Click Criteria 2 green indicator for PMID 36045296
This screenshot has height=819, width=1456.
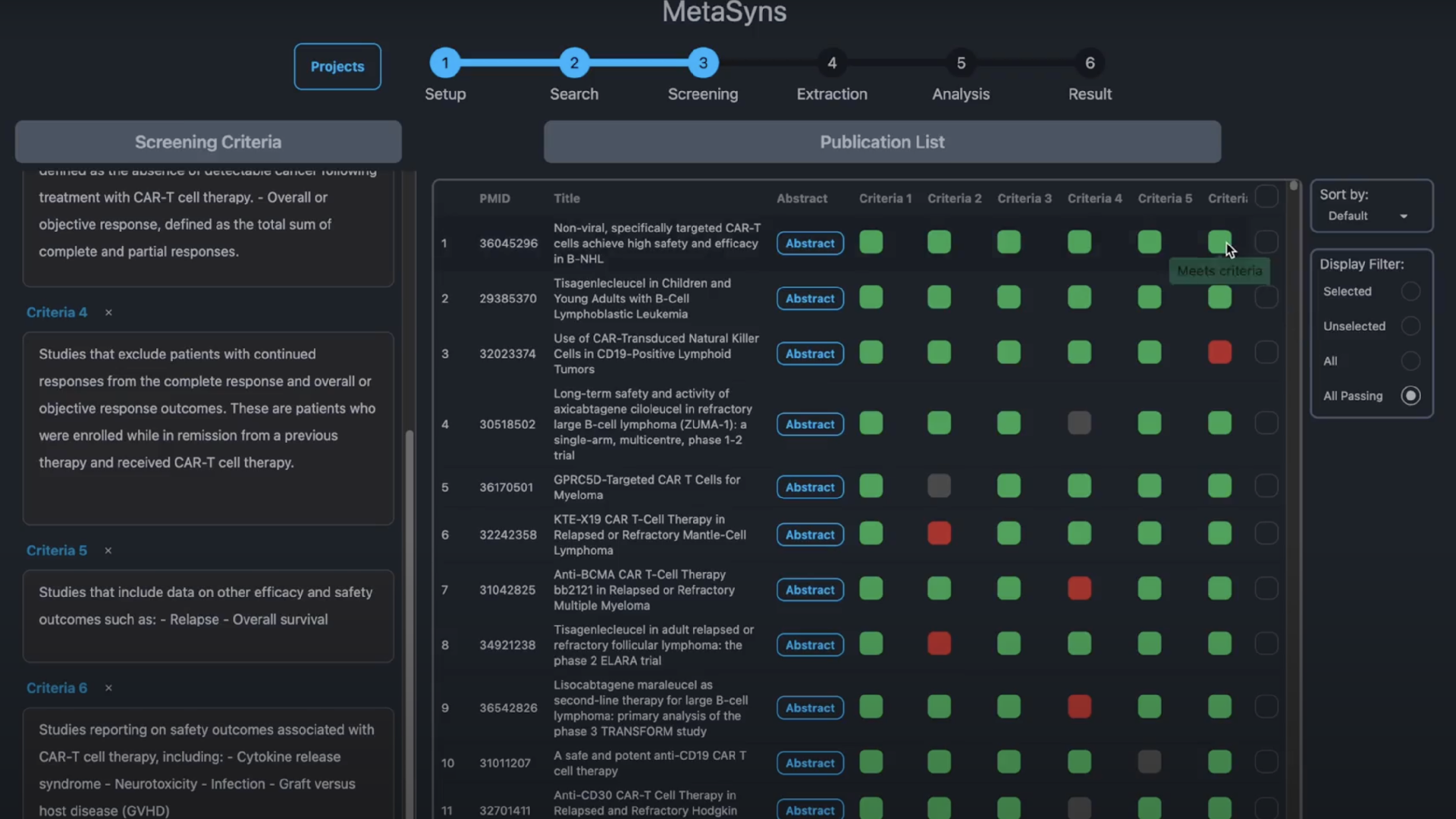click(x=939, y=243)
